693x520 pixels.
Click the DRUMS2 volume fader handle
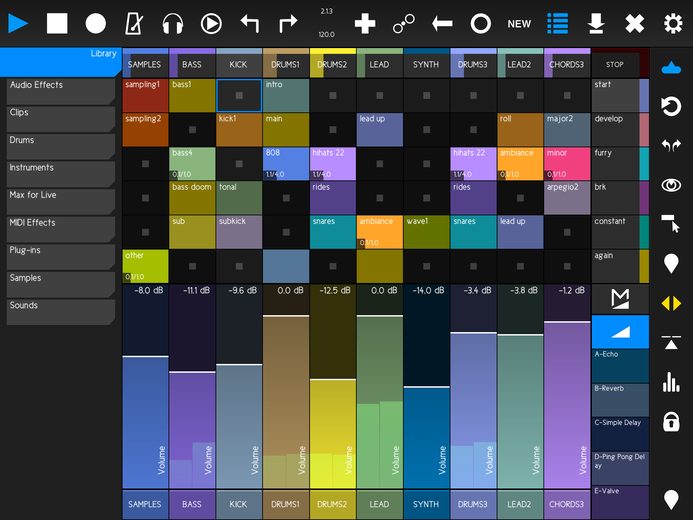point(332,379)
